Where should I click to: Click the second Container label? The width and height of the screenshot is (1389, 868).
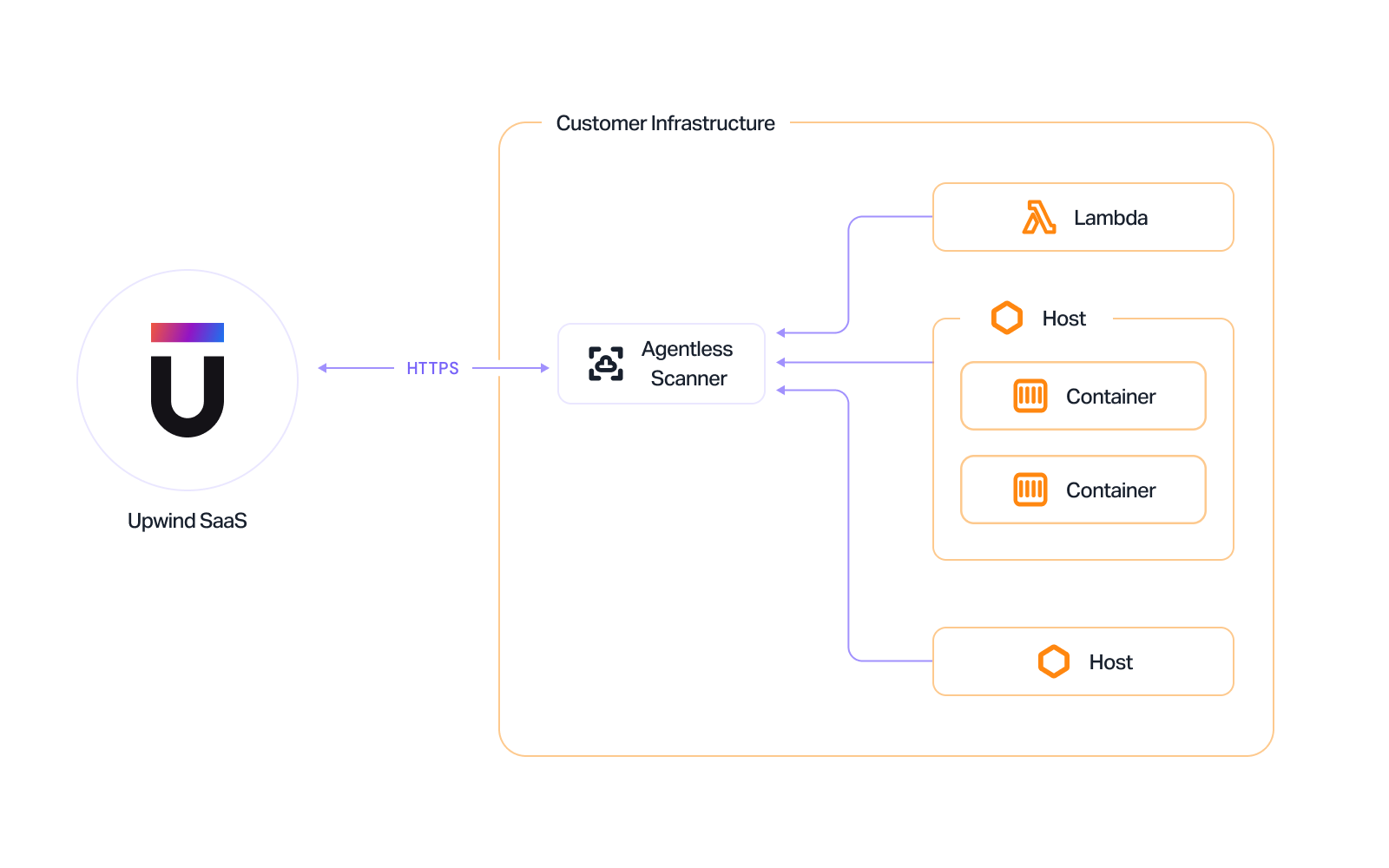[1111, 490]
